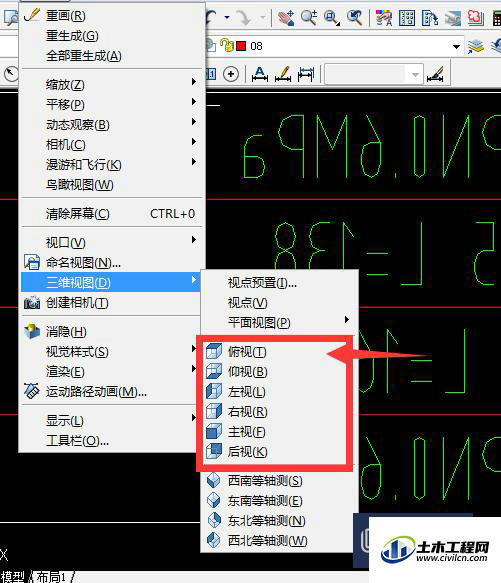Select Viewpoint (视点) submenu item
The width and height of the screenshot is (501, 583).
(280, 303)
